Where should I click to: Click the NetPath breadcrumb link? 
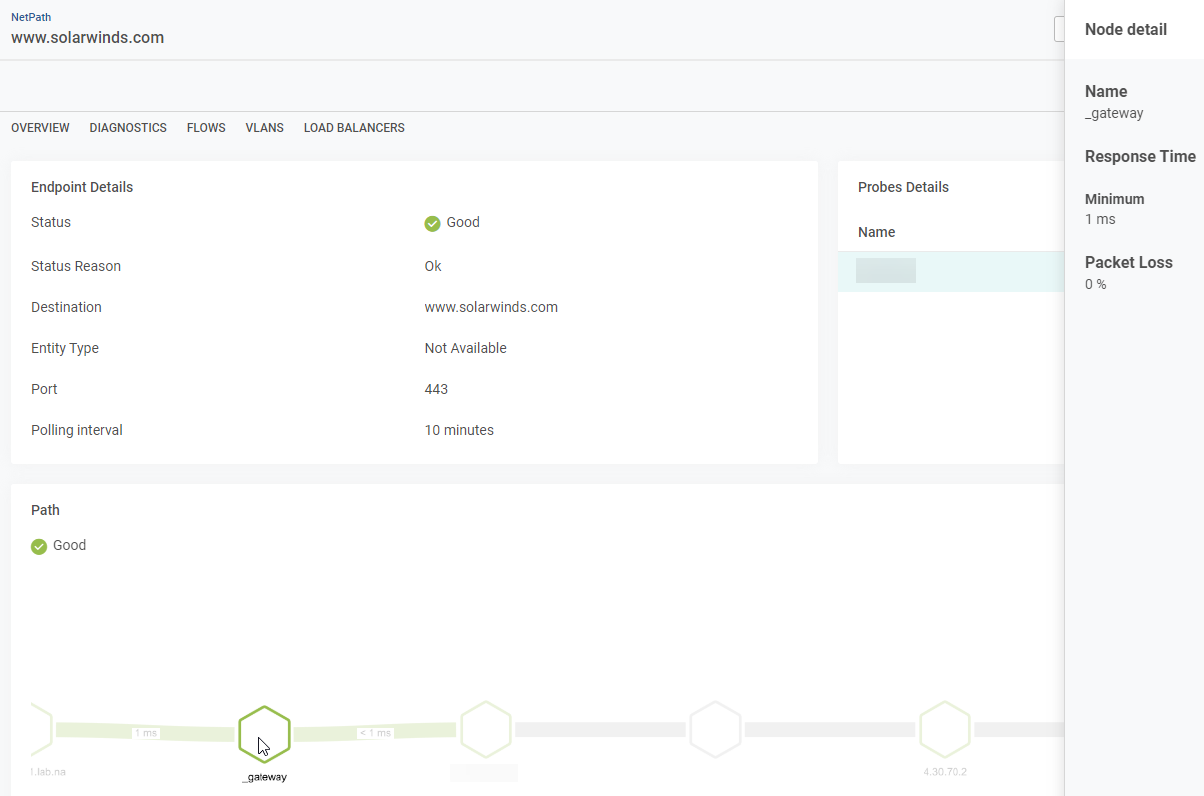coord(31,17)
